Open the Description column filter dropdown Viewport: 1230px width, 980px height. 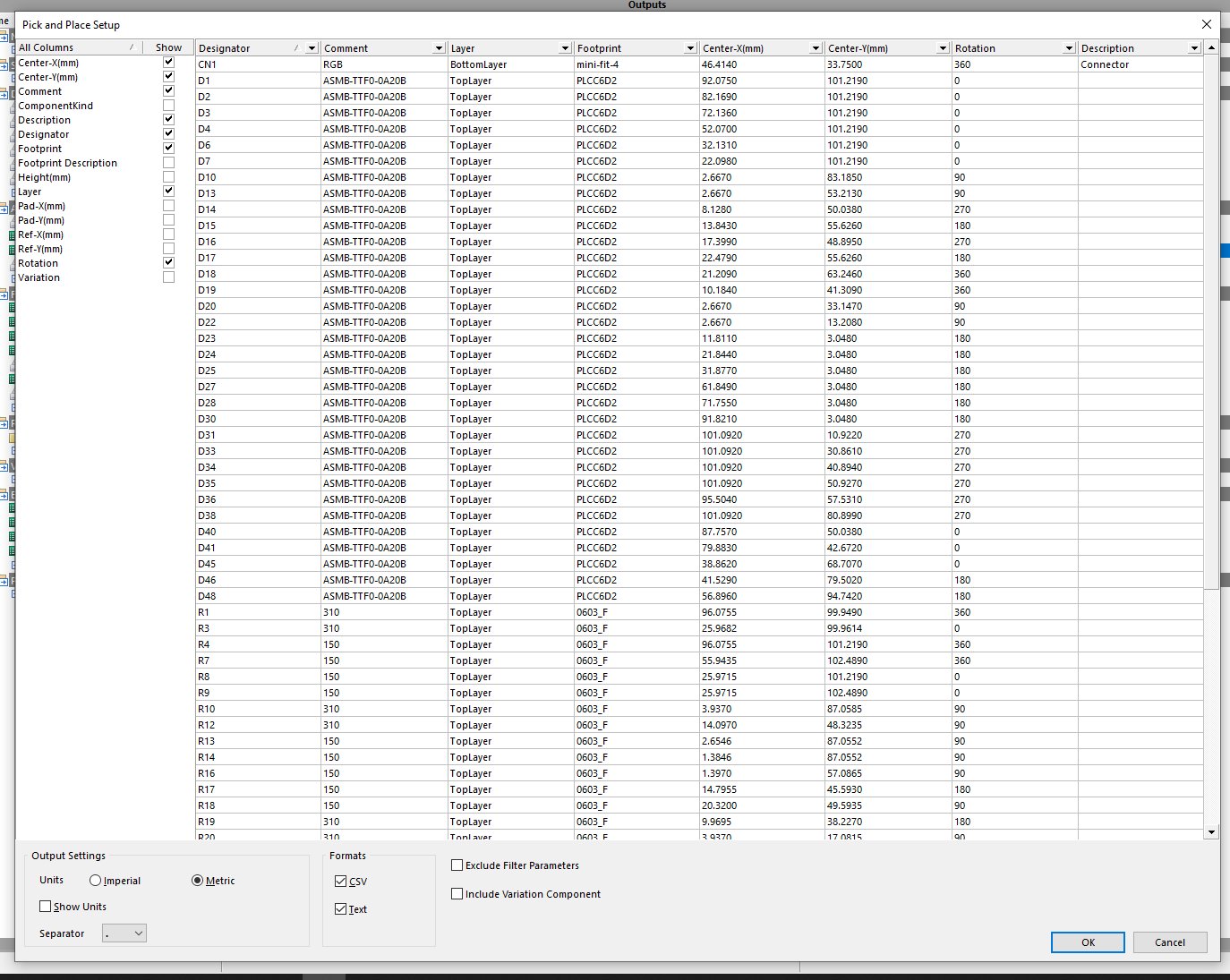click(1194, 48)
